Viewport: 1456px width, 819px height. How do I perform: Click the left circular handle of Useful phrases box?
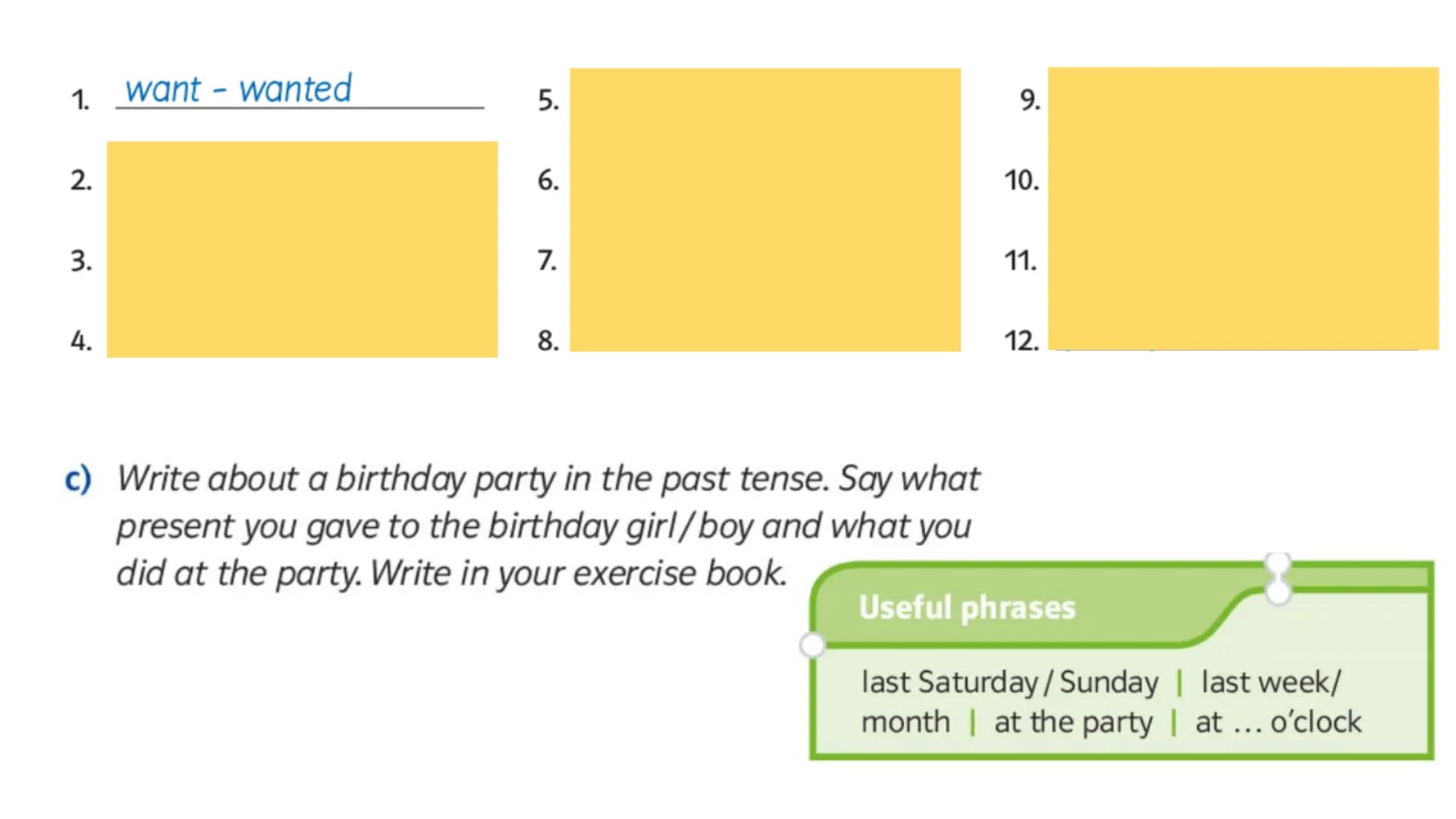click(812, 645)
